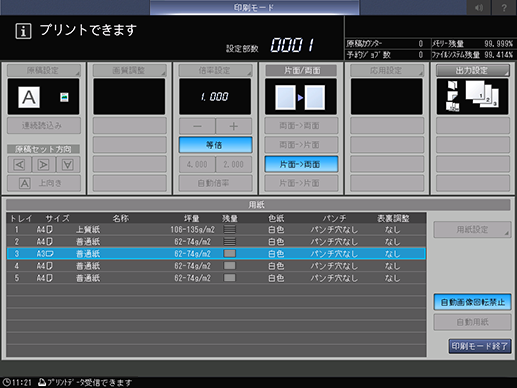Click the 坪量 column header
Screen dimensions: 517x388
(192, 218)
